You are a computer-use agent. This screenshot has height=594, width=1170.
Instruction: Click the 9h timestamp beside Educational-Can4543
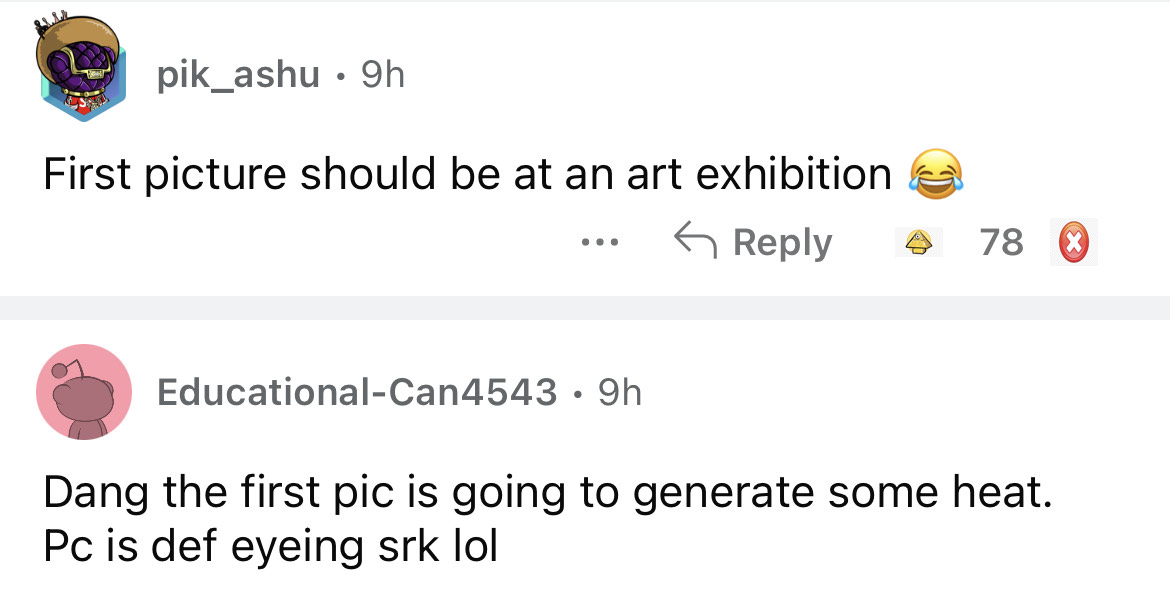tap(619, 392)
